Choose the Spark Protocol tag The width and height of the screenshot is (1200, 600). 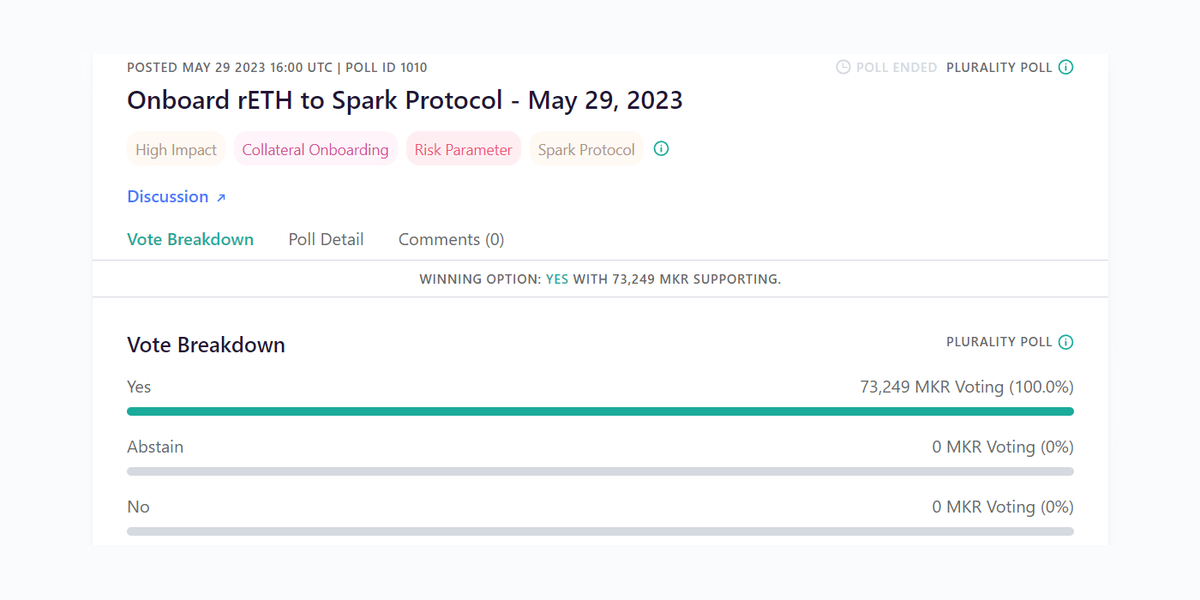click(x=586, y=150)
